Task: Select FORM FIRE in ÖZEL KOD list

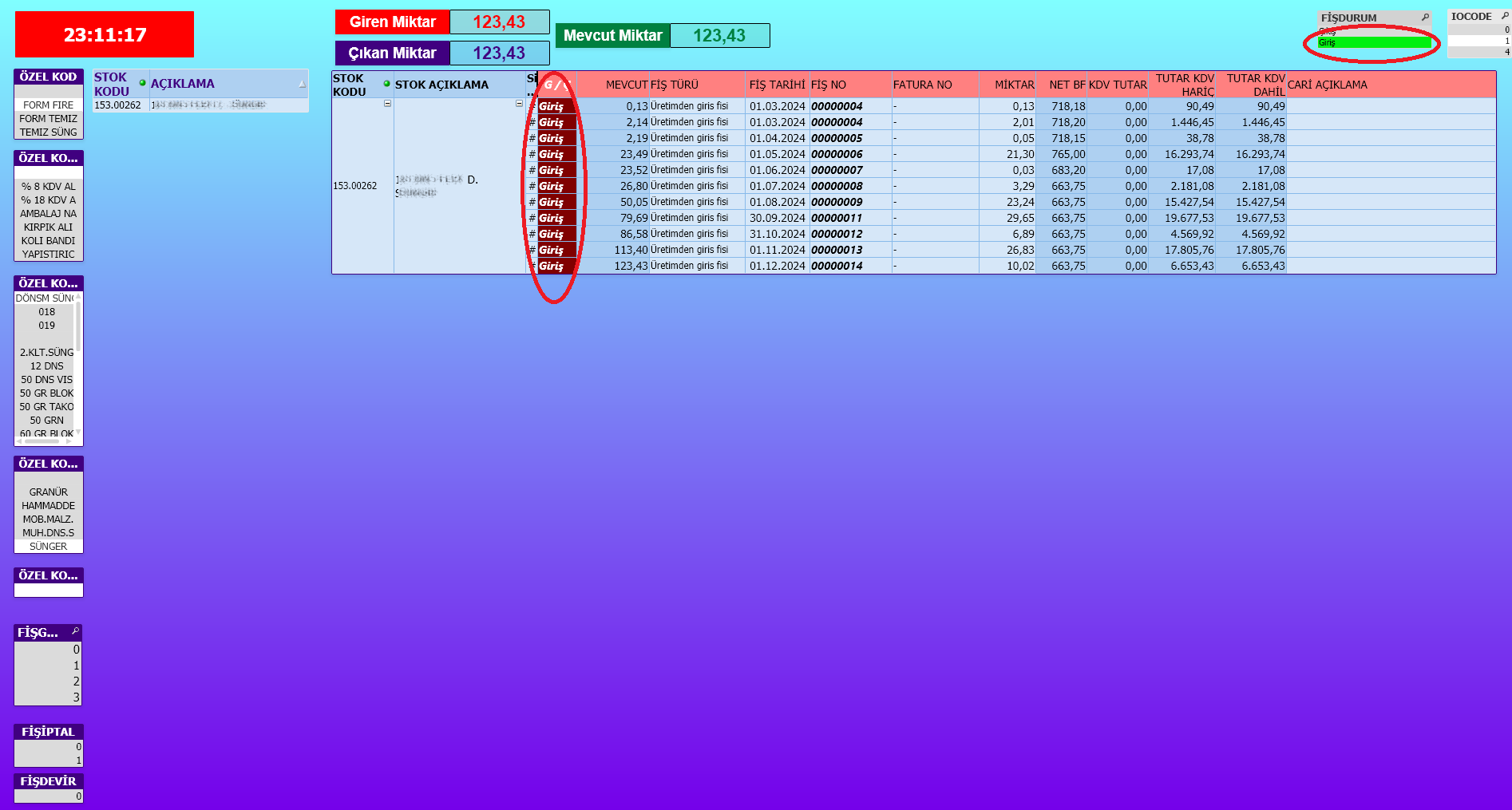Action: coord(48,105)
